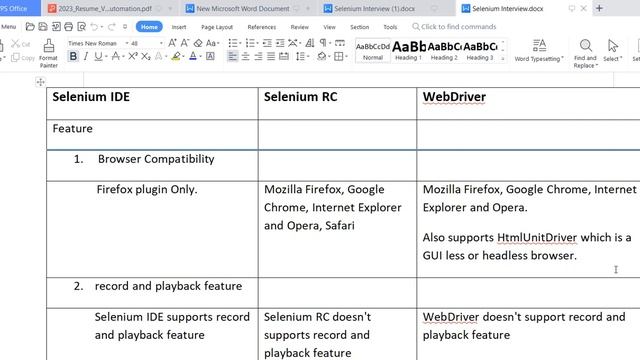640x360 pixels.
Task: Align paragraph text to the right
Action: tap(258, 56)
